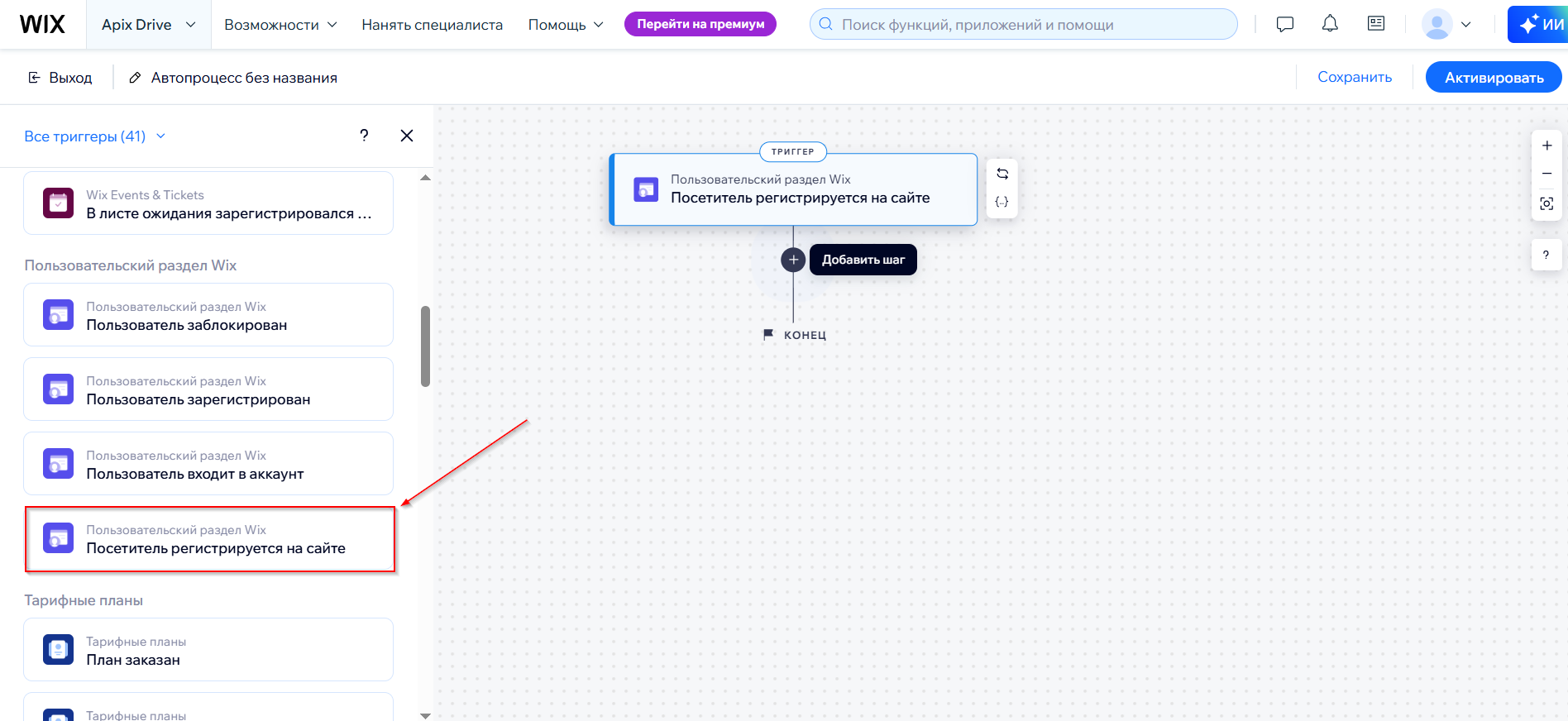Click the Wix Events & Tickets trigger icon
1568x721 pixels.
59,203
